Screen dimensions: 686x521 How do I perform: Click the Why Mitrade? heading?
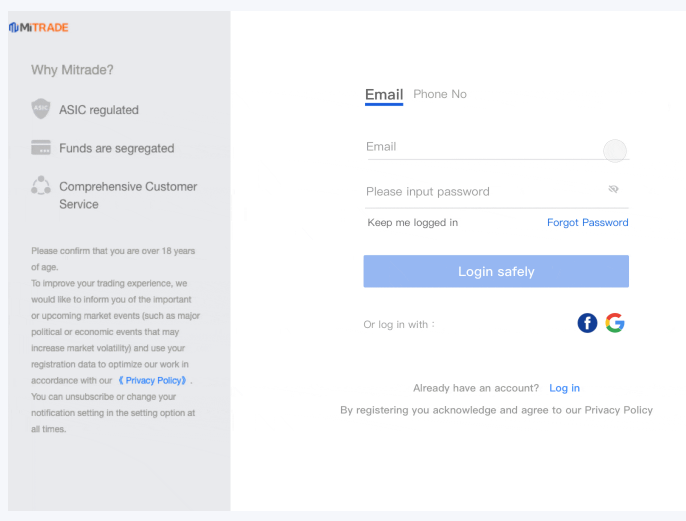coord(72,70)
